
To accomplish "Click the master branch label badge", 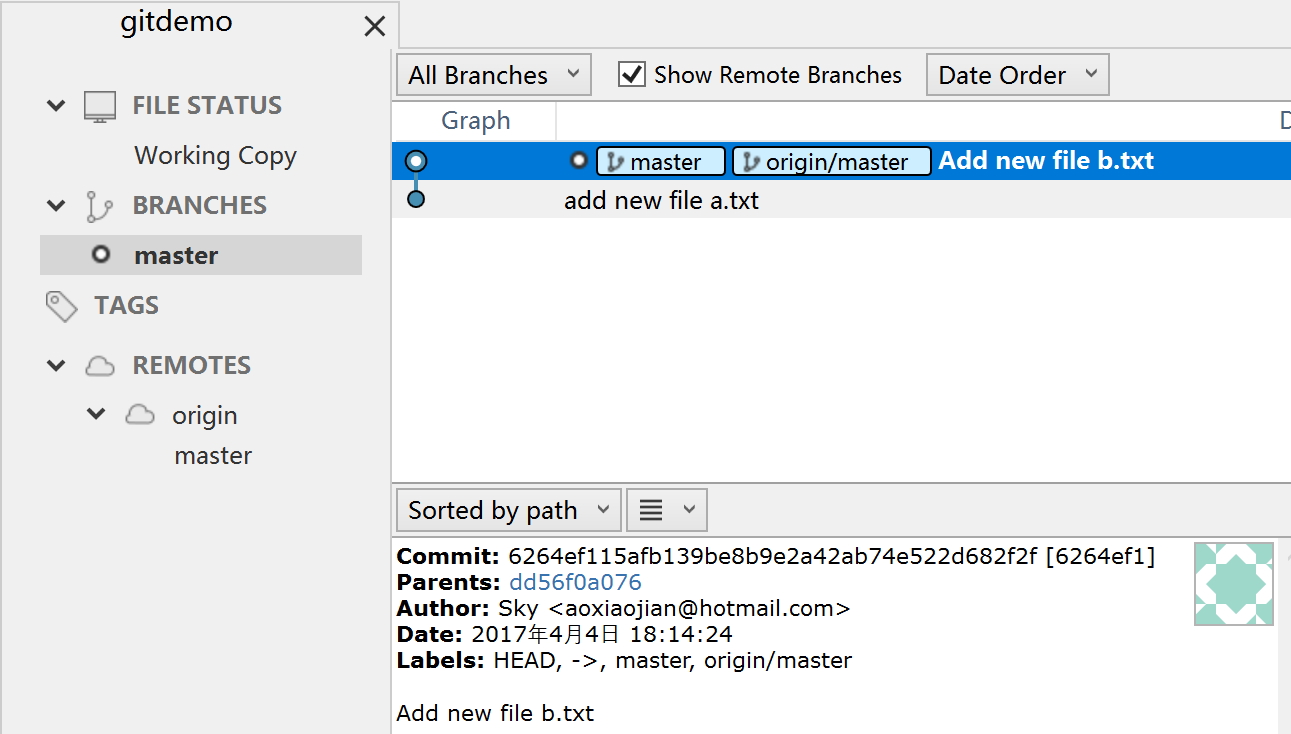I will 662,162.
